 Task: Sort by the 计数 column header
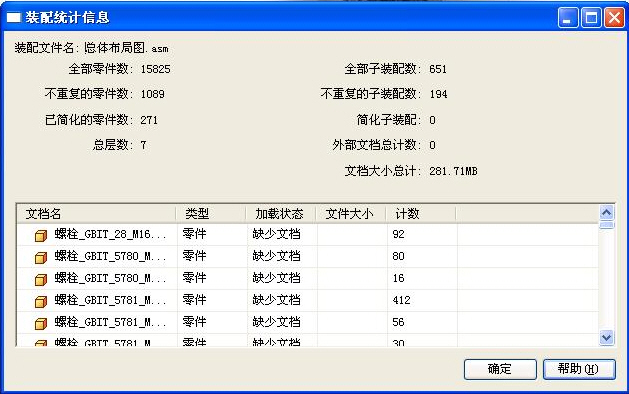coord(421,214)
